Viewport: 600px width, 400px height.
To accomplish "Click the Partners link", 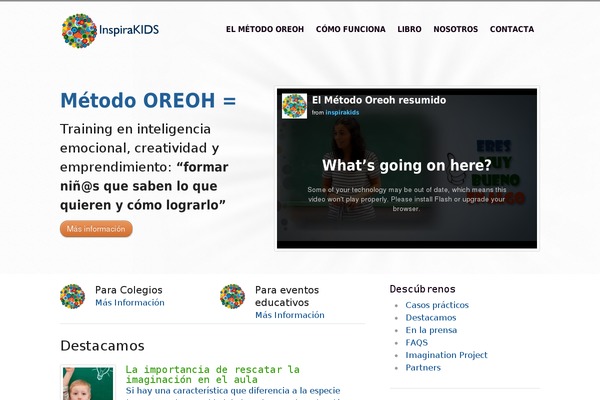I will 423,367.
